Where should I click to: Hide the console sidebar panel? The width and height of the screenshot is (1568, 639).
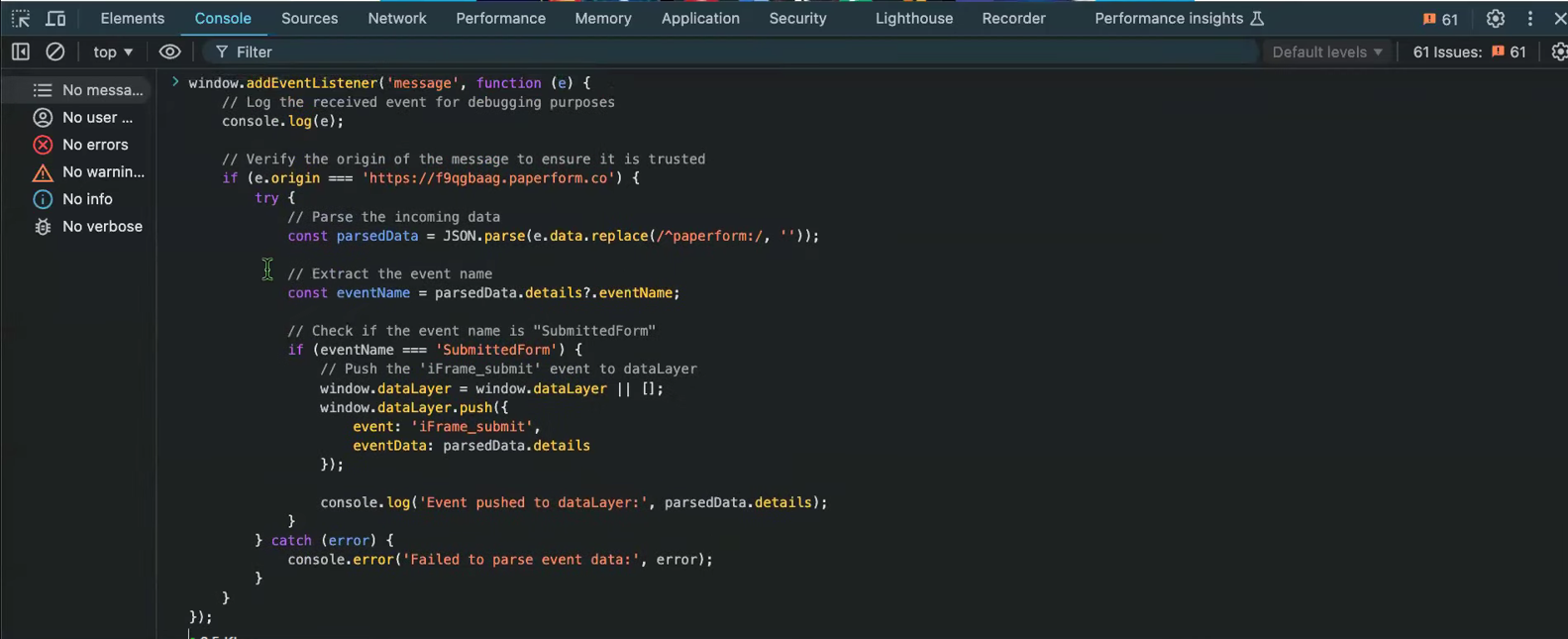(x=20, y=52)
